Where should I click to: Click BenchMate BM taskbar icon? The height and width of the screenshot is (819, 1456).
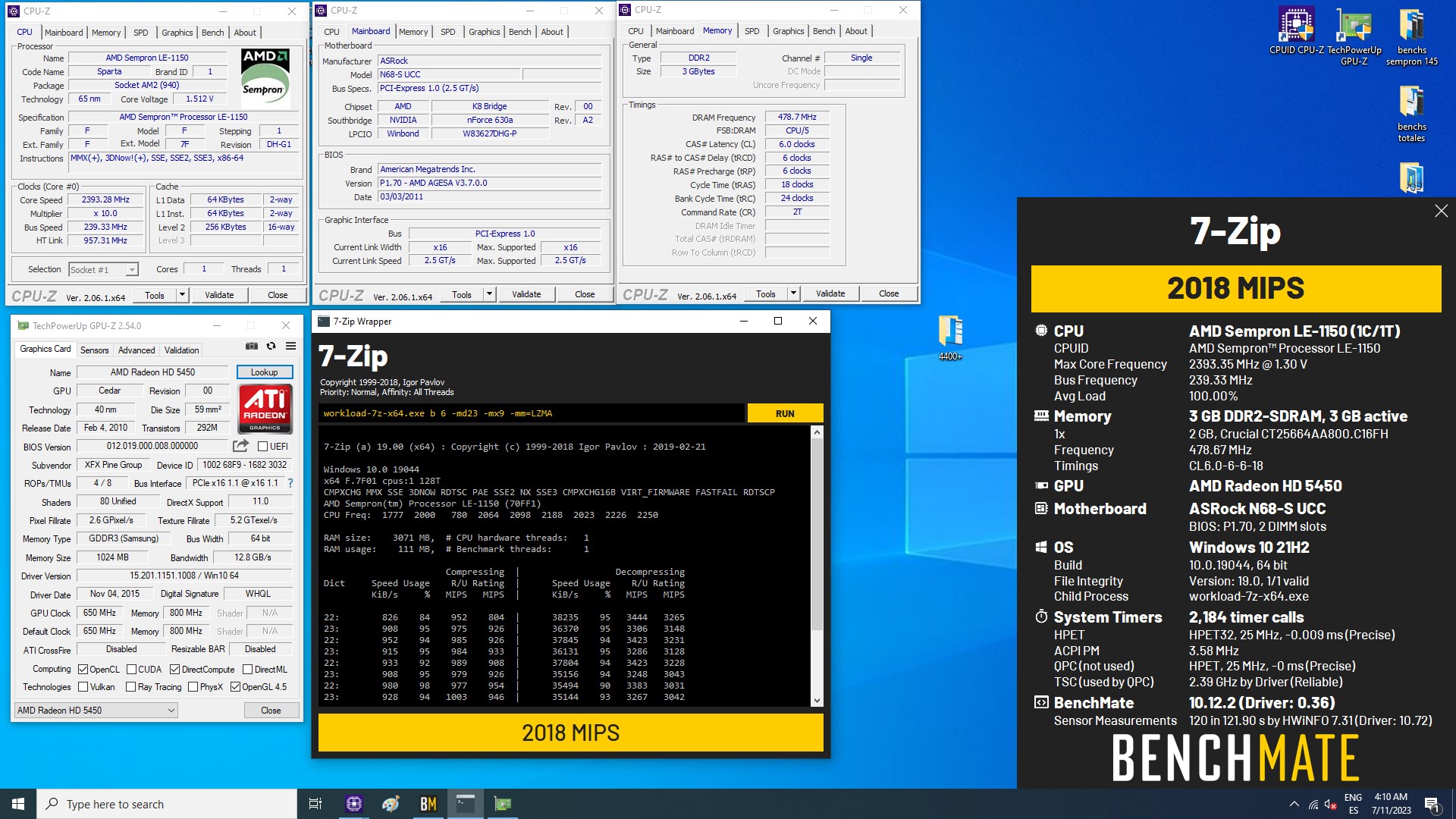(428, 804)
